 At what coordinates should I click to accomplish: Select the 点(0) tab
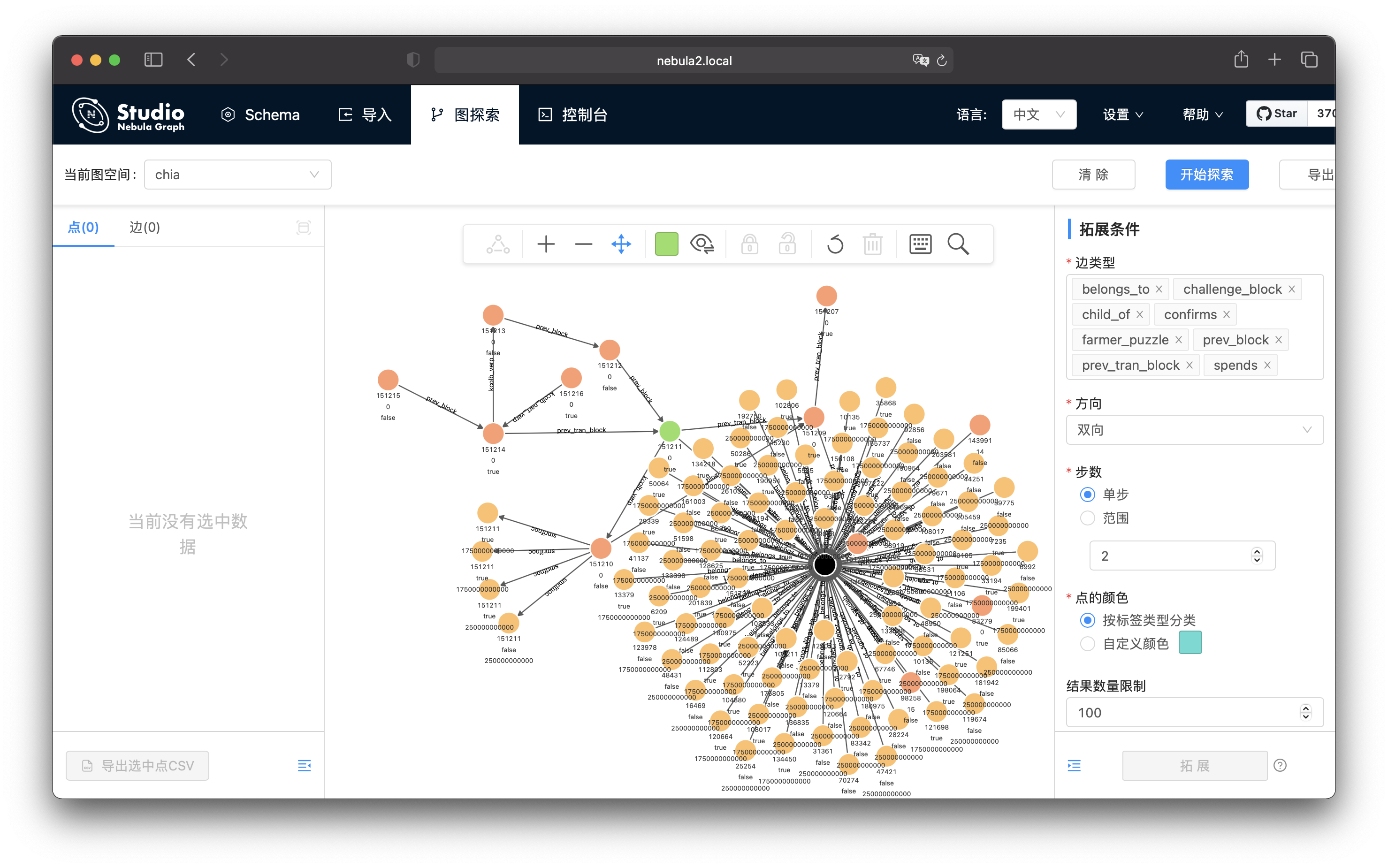83,228
